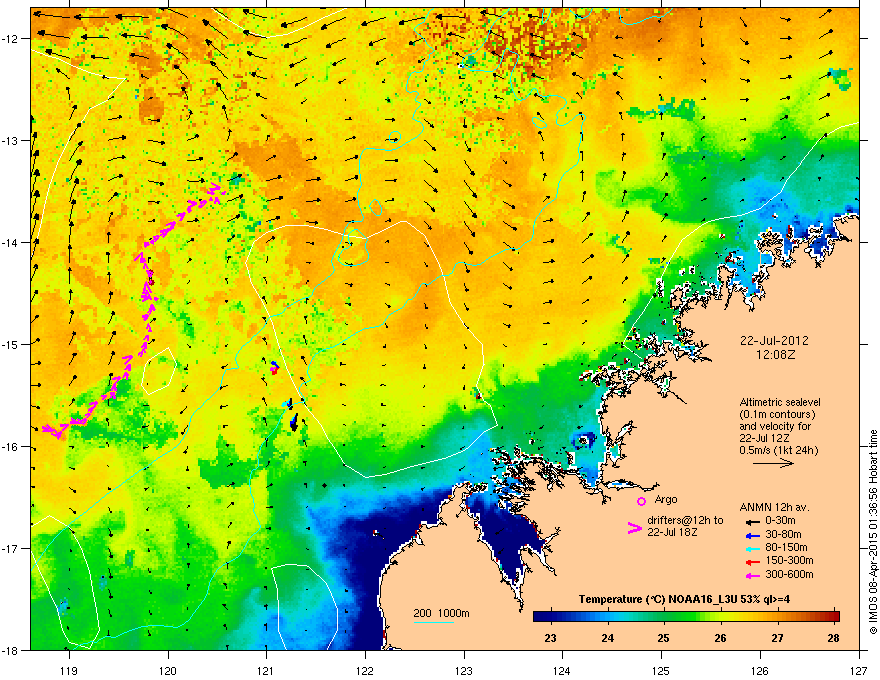Click the latitude axis label -17
The width and height of the screenshot is (880, 680).
tap(11, 548)
